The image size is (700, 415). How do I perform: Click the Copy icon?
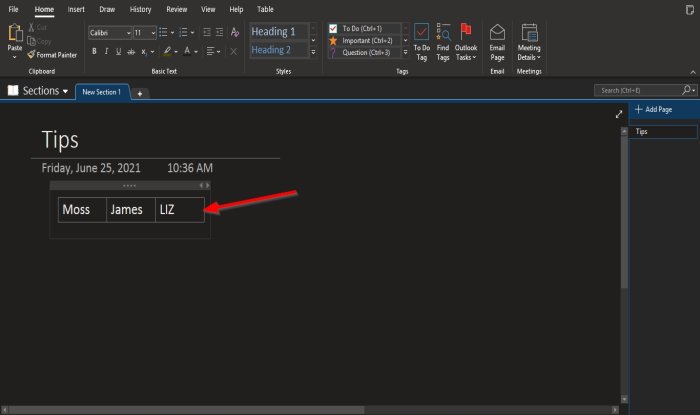pyautogui.click(x=31, y=41)
